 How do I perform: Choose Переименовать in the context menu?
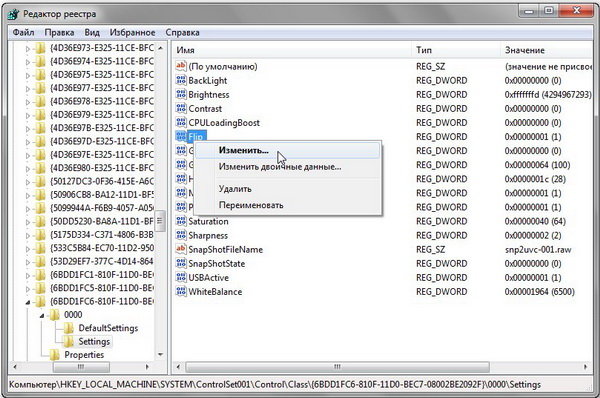point(288,206)
